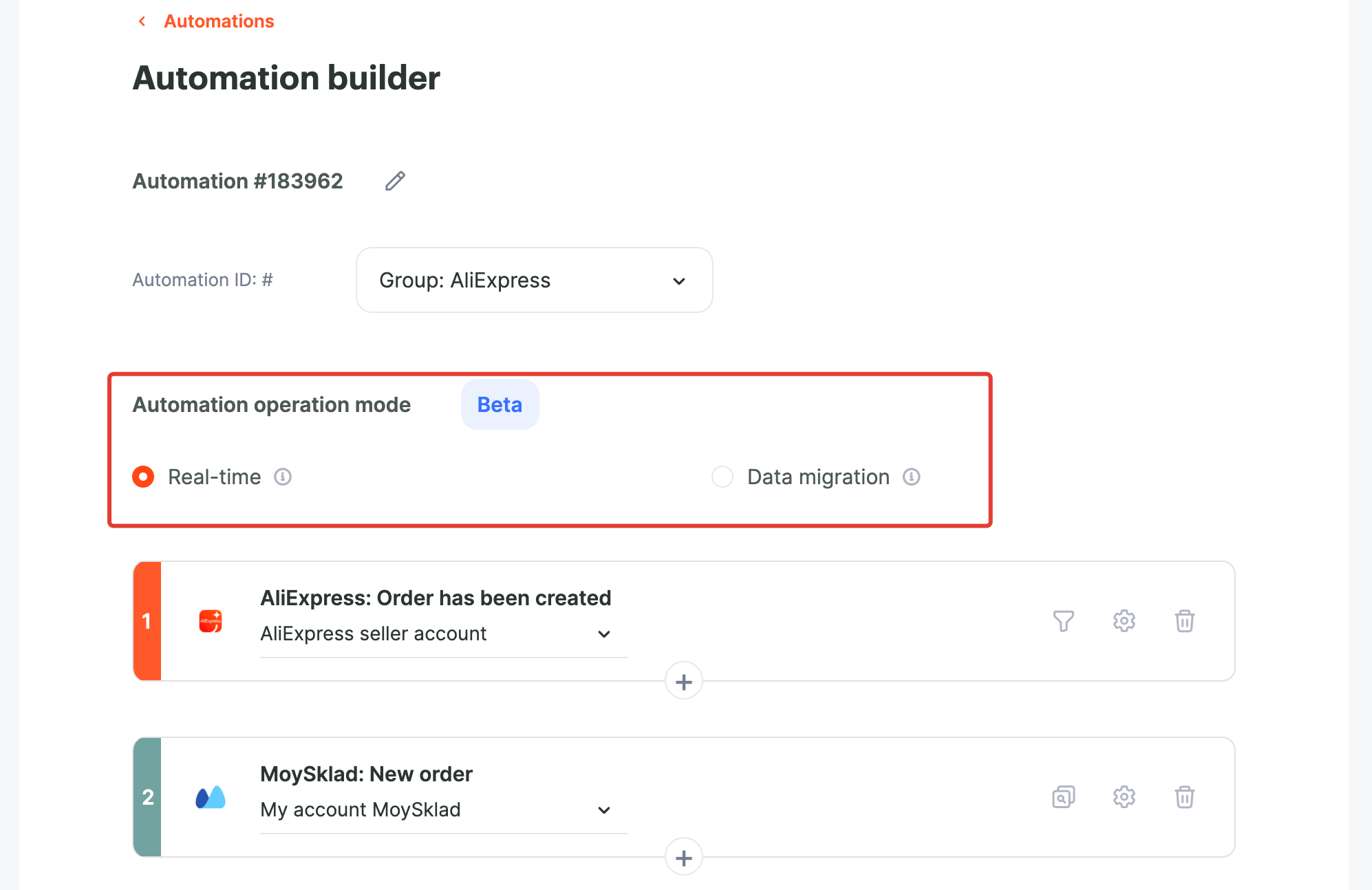Select the Data migration operation mode
The width and height of the screenshot is (1372, 890).
722,477
